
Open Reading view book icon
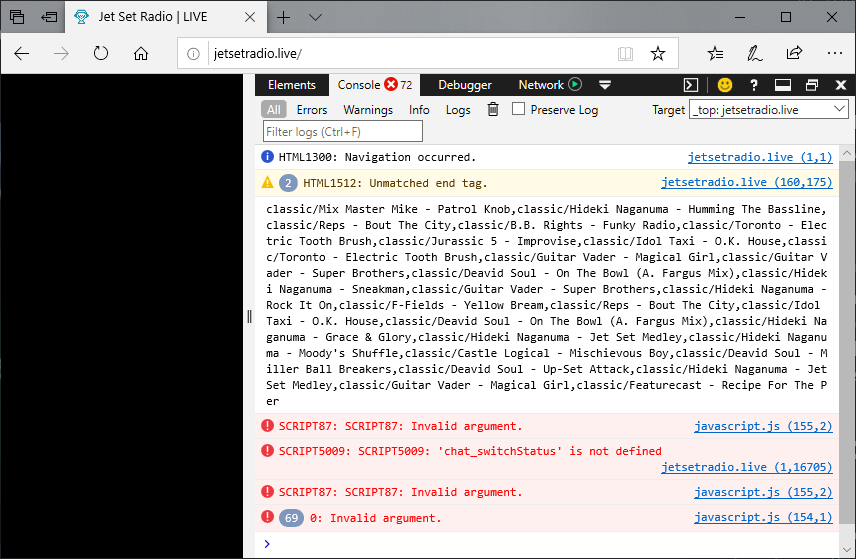[x=626, y=53]
